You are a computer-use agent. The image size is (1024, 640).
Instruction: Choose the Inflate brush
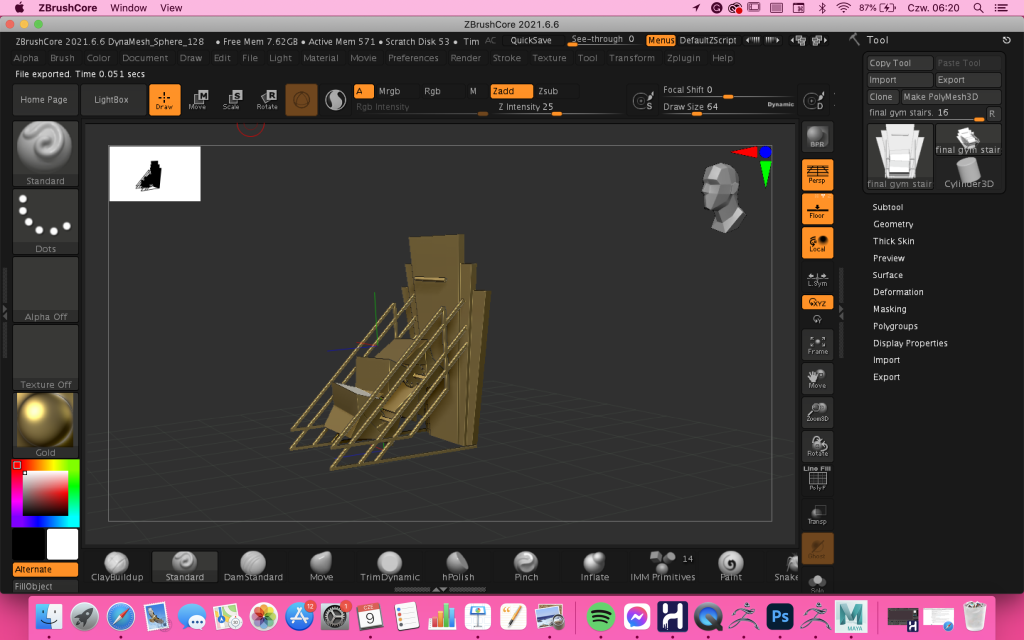click(594, 566)
